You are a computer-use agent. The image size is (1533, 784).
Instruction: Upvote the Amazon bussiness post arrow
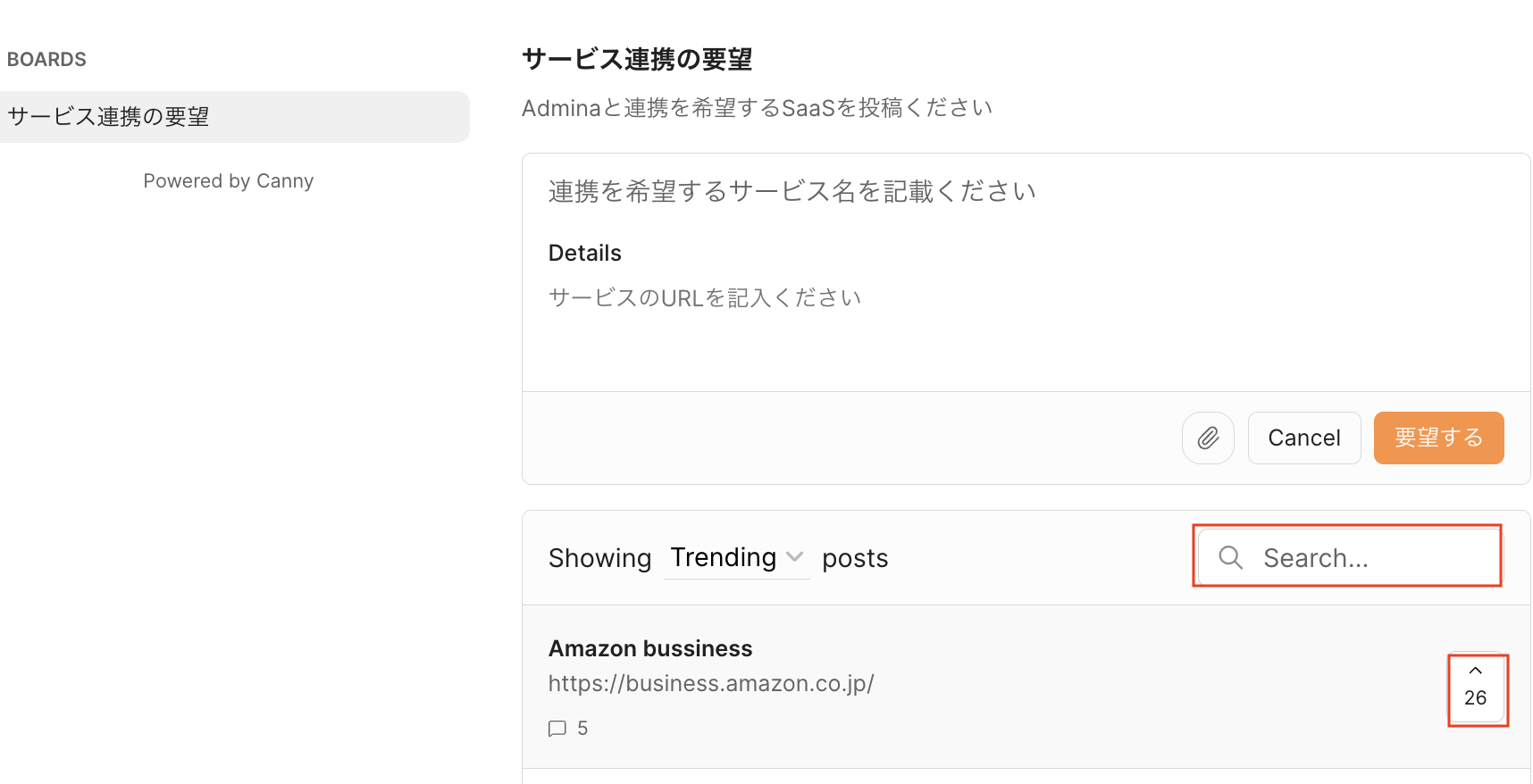click(x=1476, y=671)
